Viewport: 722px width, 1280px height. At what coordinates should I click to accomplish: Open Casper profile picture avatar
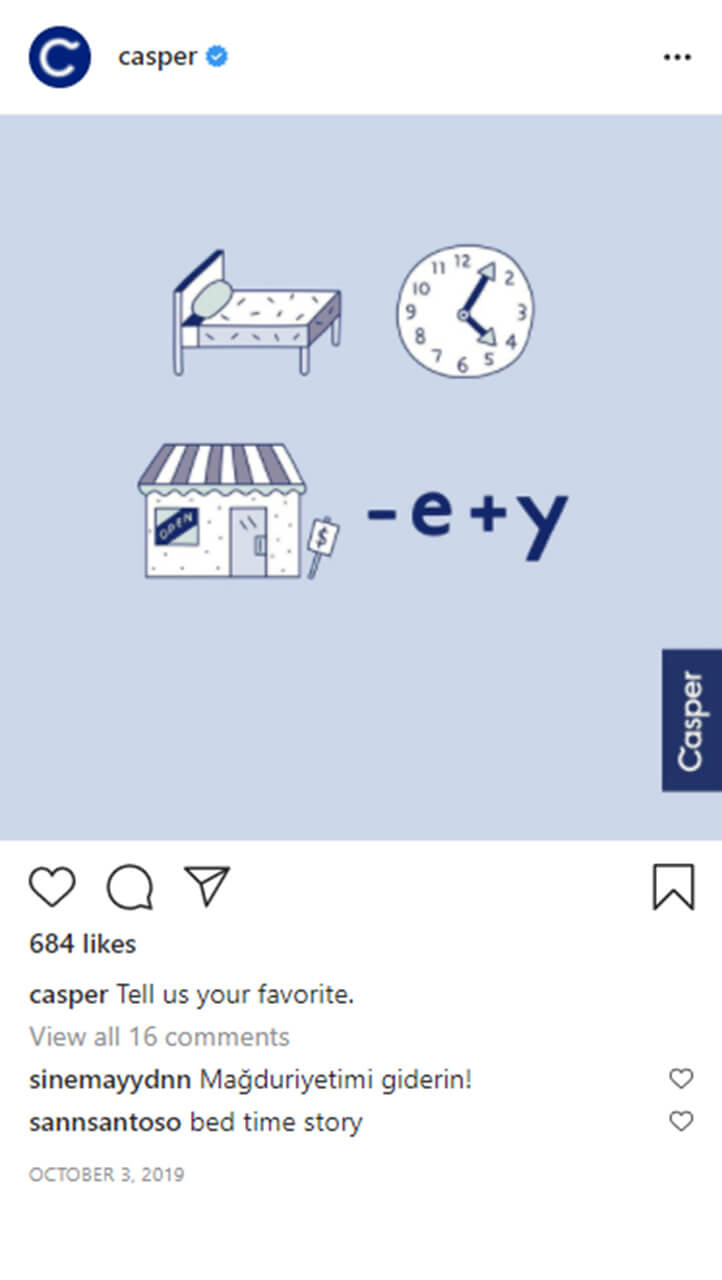click(x=60, y=57)
